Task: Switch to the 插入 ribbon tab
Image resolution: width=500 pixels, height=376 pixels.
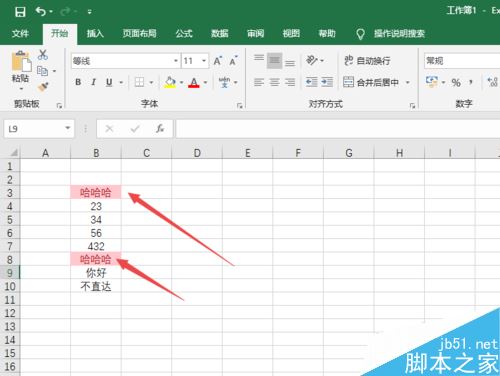Action: (95, 33)
